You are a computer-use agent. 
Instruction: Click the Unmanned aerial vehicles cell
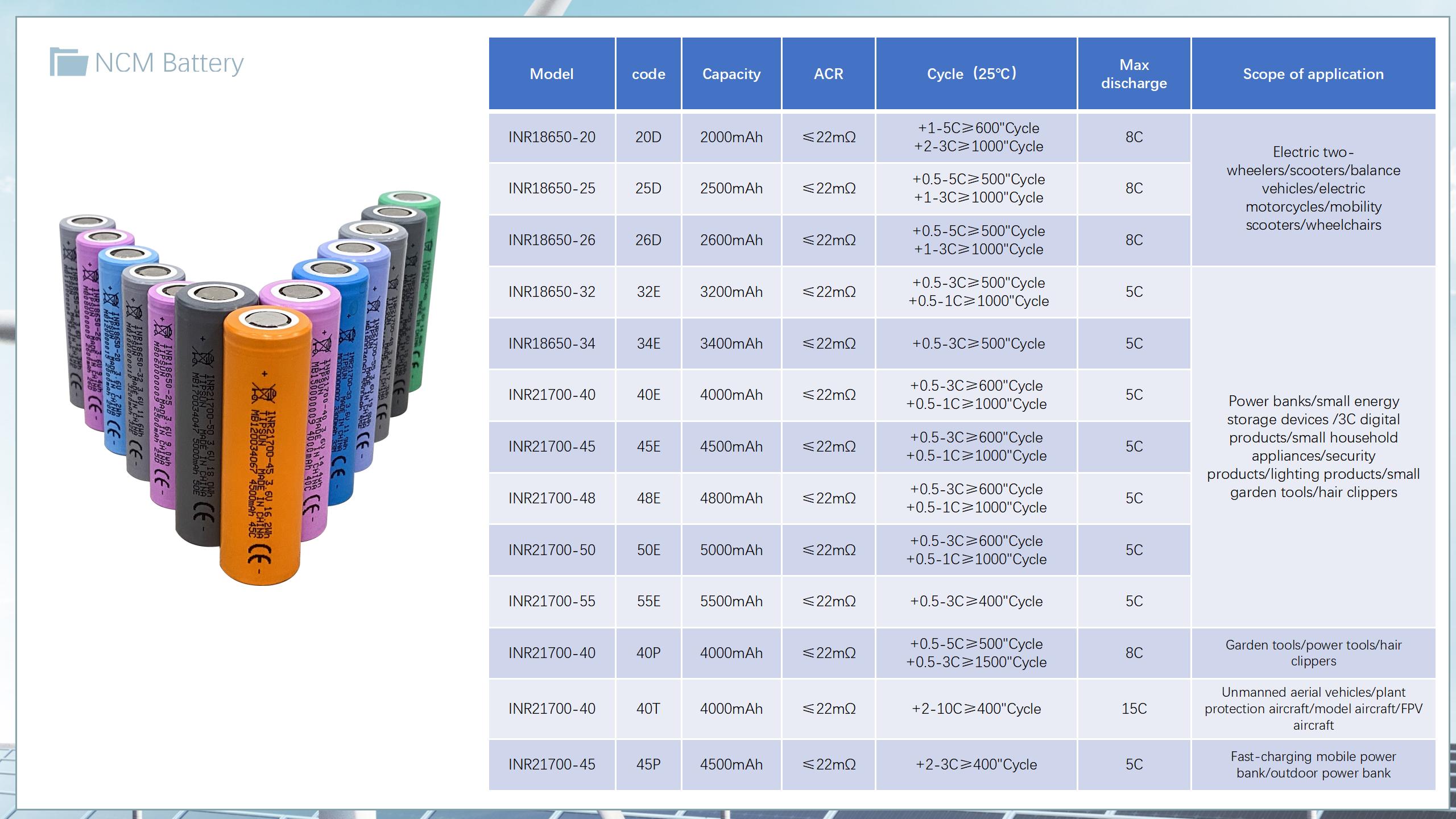[1313, 709]
